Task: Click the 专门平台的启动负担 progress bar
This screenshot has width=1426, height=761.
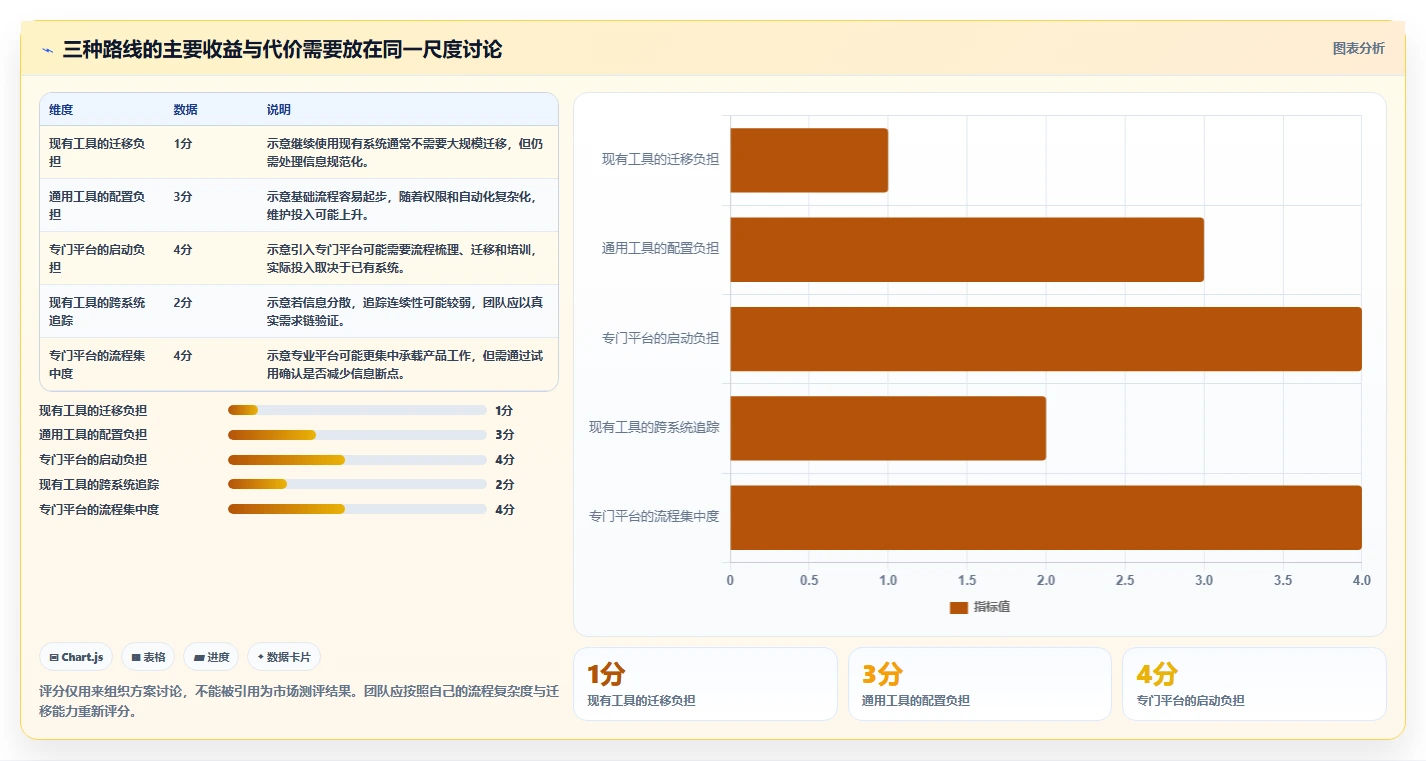Action: [x=357, y=460]
